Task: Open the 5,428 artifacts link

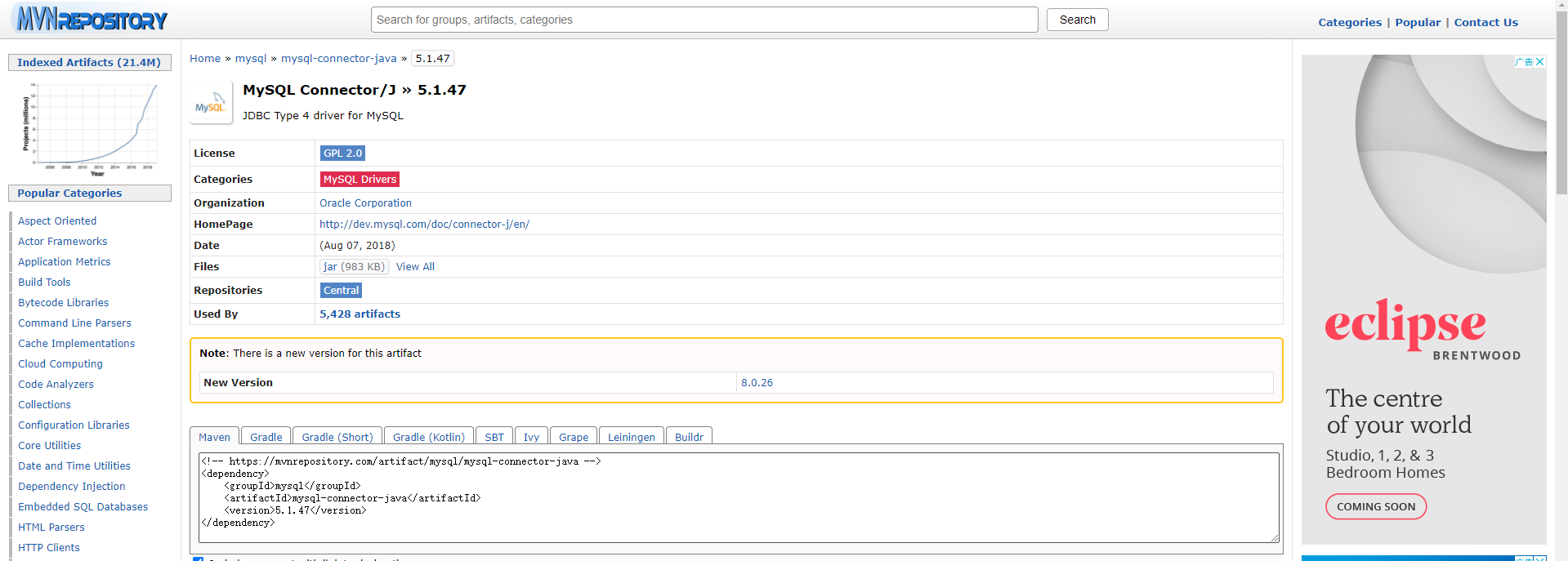Action: [360, 314]
